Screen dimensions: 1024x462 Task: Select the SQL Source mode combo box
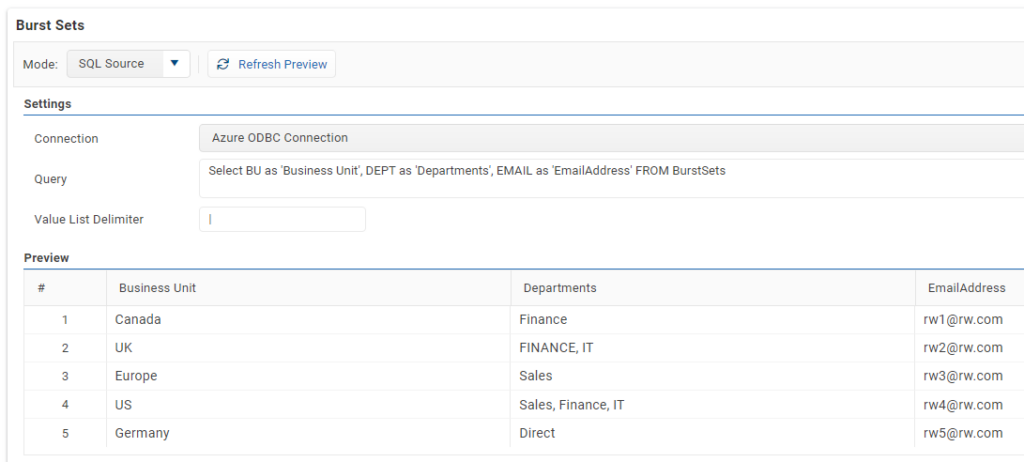(112, 64)
